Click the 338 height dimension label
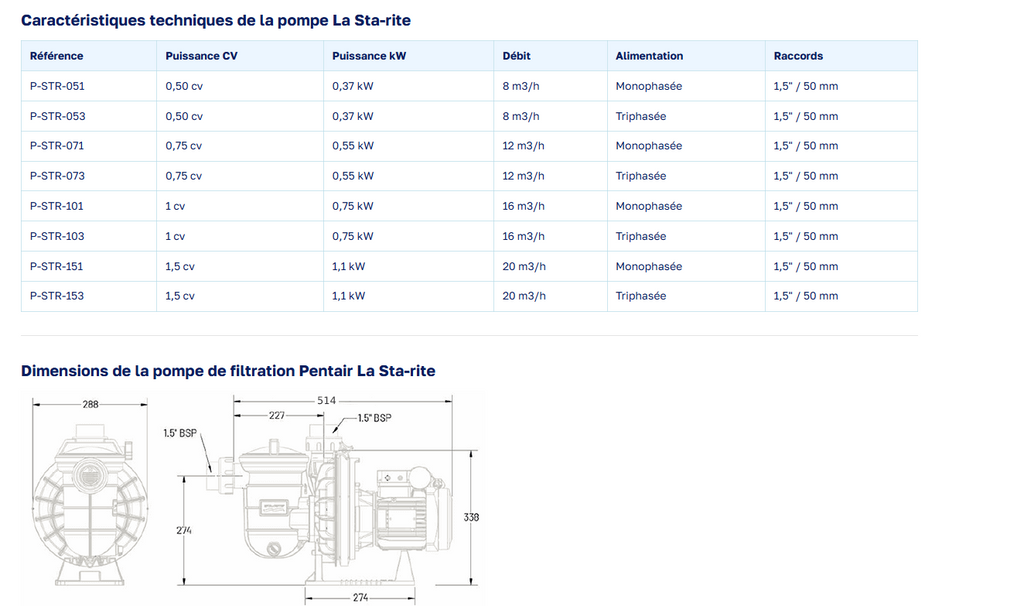Viewport: 1024px width, 606px height. pos(471,517)
